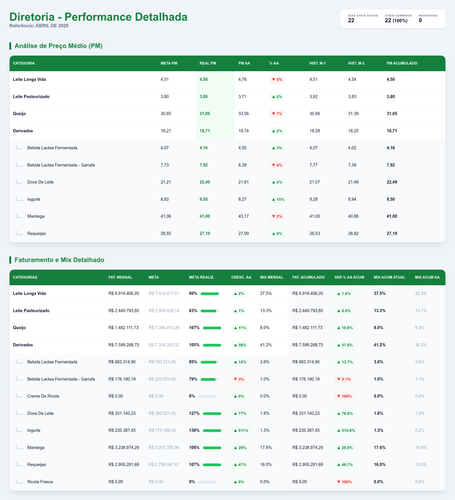This screenshot has width=455, height=500.
Task: Select the HIST. M-2 column header
Action: point(356,63)
